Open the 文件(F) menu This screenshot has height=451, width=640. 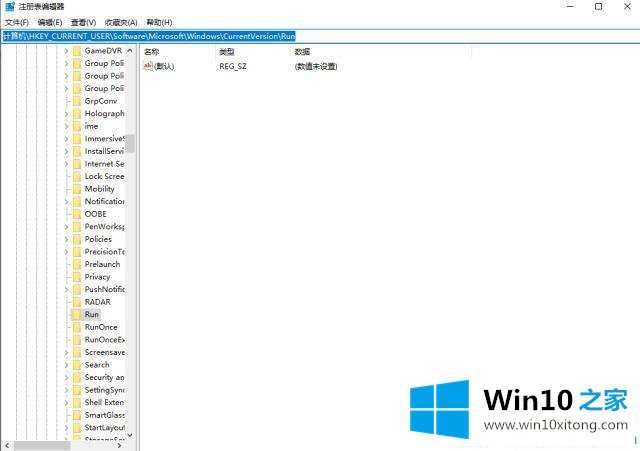click(x=17, y=22)
